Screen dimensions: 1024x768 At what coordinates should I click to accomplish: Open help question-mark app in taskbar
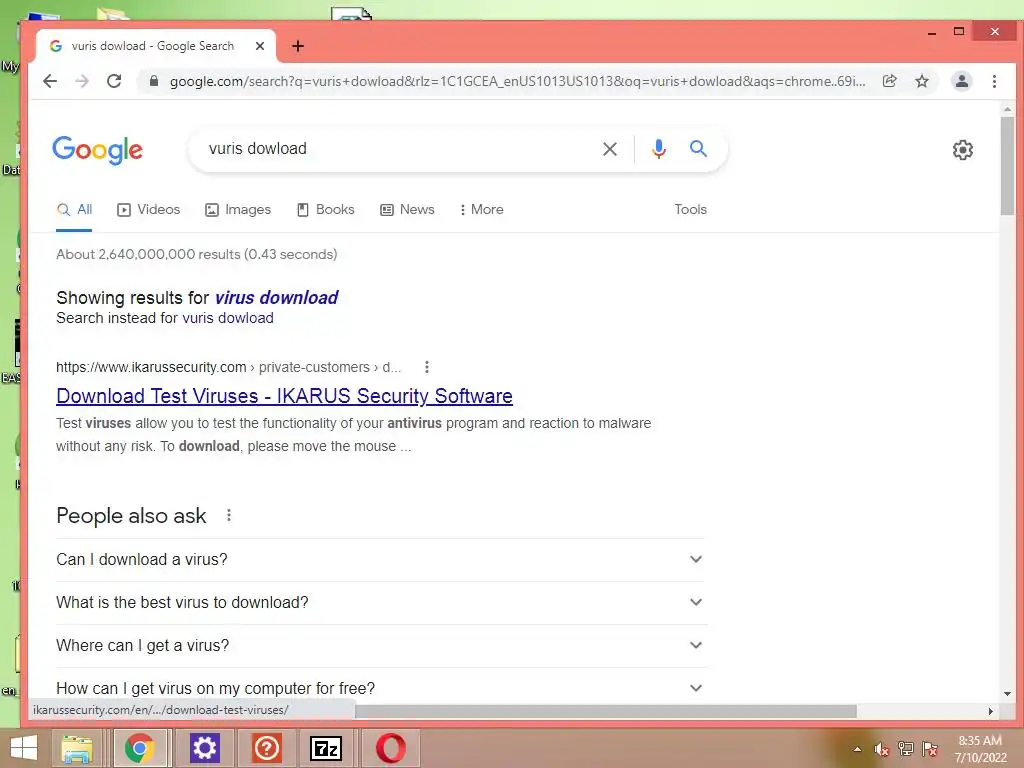pyautogui.click(x=266, y=748)
